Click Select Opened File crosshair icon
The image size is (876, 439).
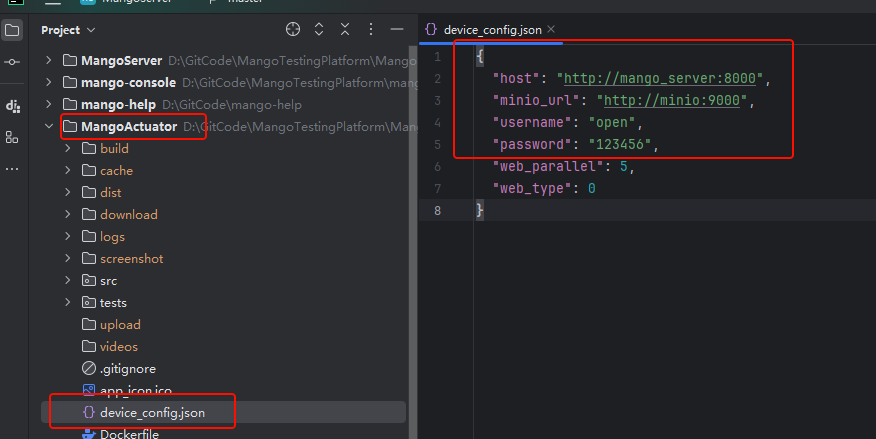point(293,30)
